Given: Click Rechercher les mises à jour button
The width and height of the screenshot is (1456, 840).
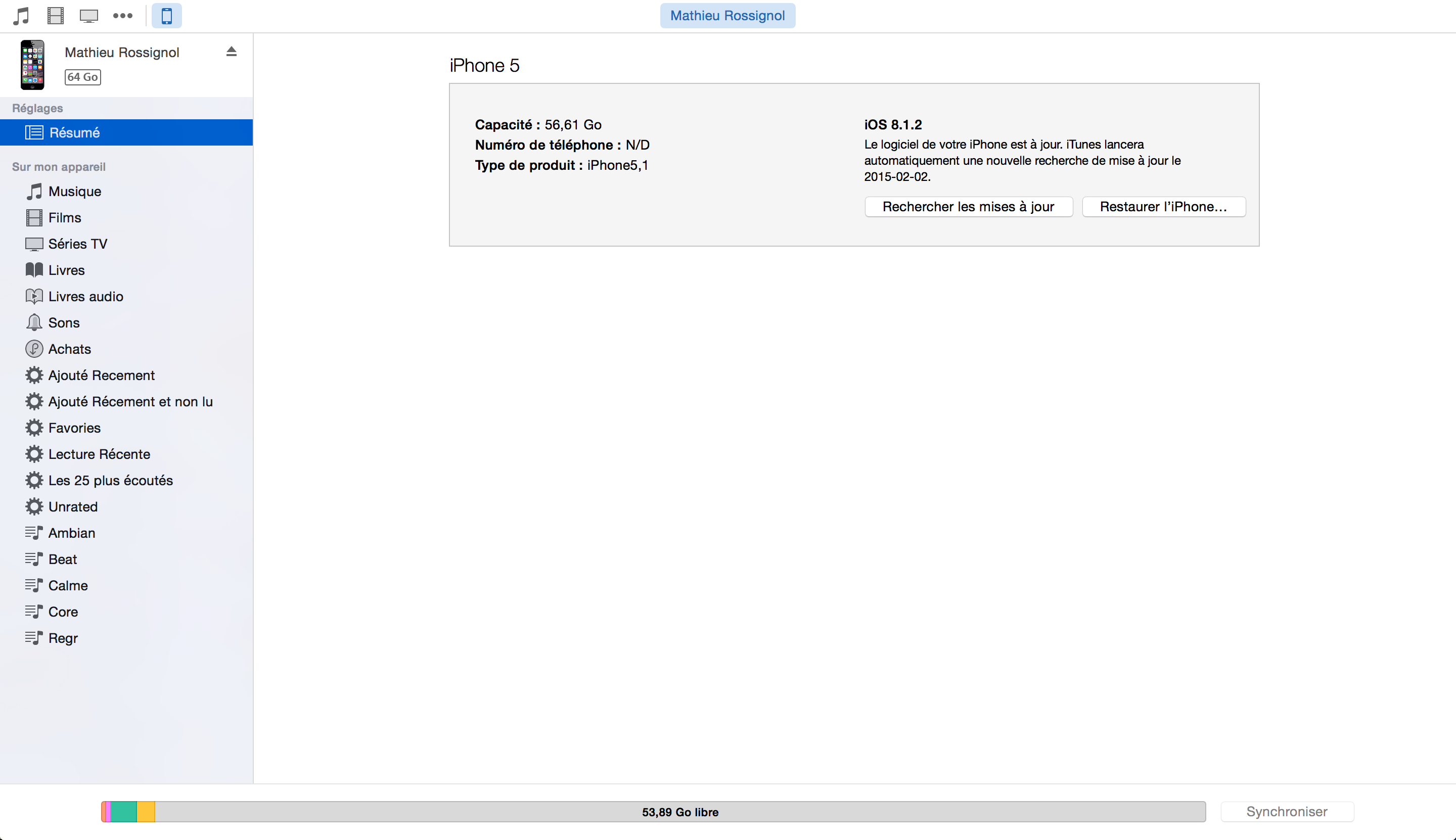Looking at the screenshot, I should (x=968, y=207).
